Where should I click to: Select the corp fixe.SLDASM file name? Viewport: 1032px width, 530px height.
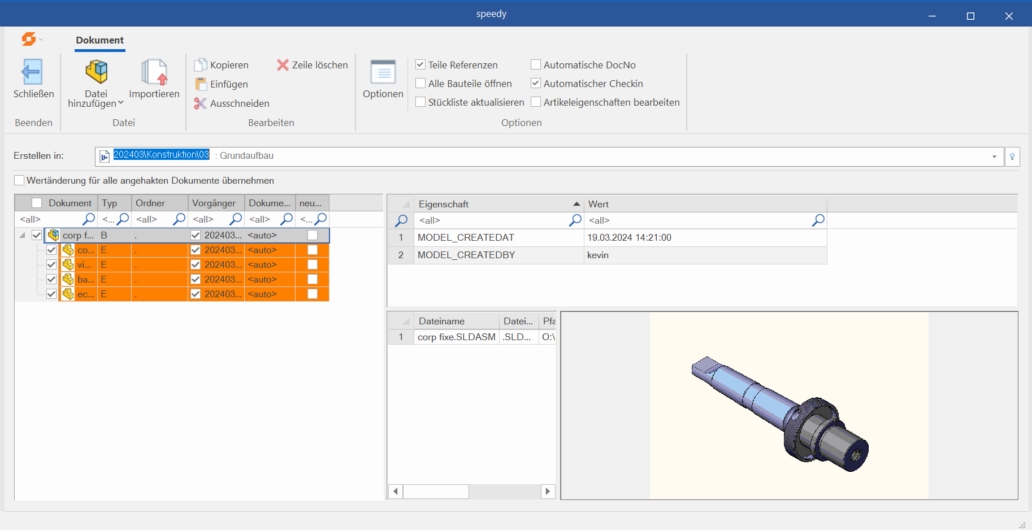pyautogui.click(x=456, y=337)
